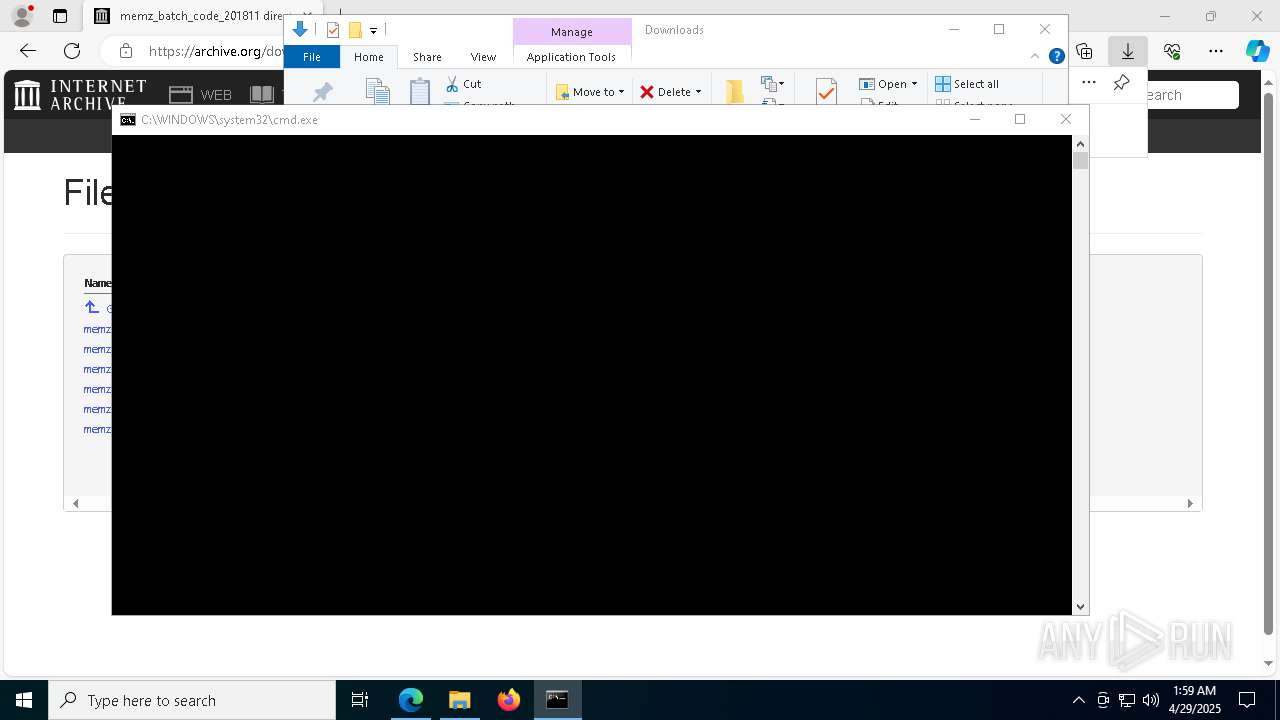This screenshot has width=1280, height=720.
Task: Click the file listing scroll right arrow
Action: [1190, 503]
